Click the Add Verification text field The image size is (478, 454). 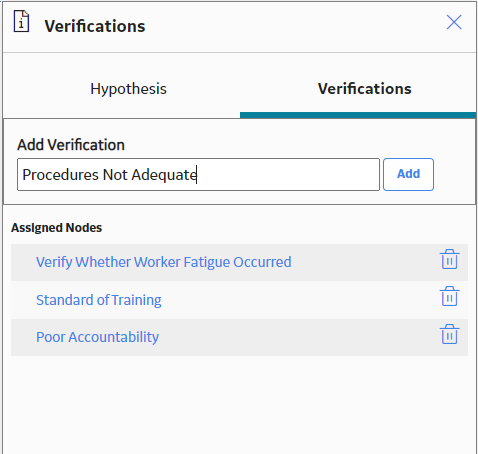coord(198,175)
